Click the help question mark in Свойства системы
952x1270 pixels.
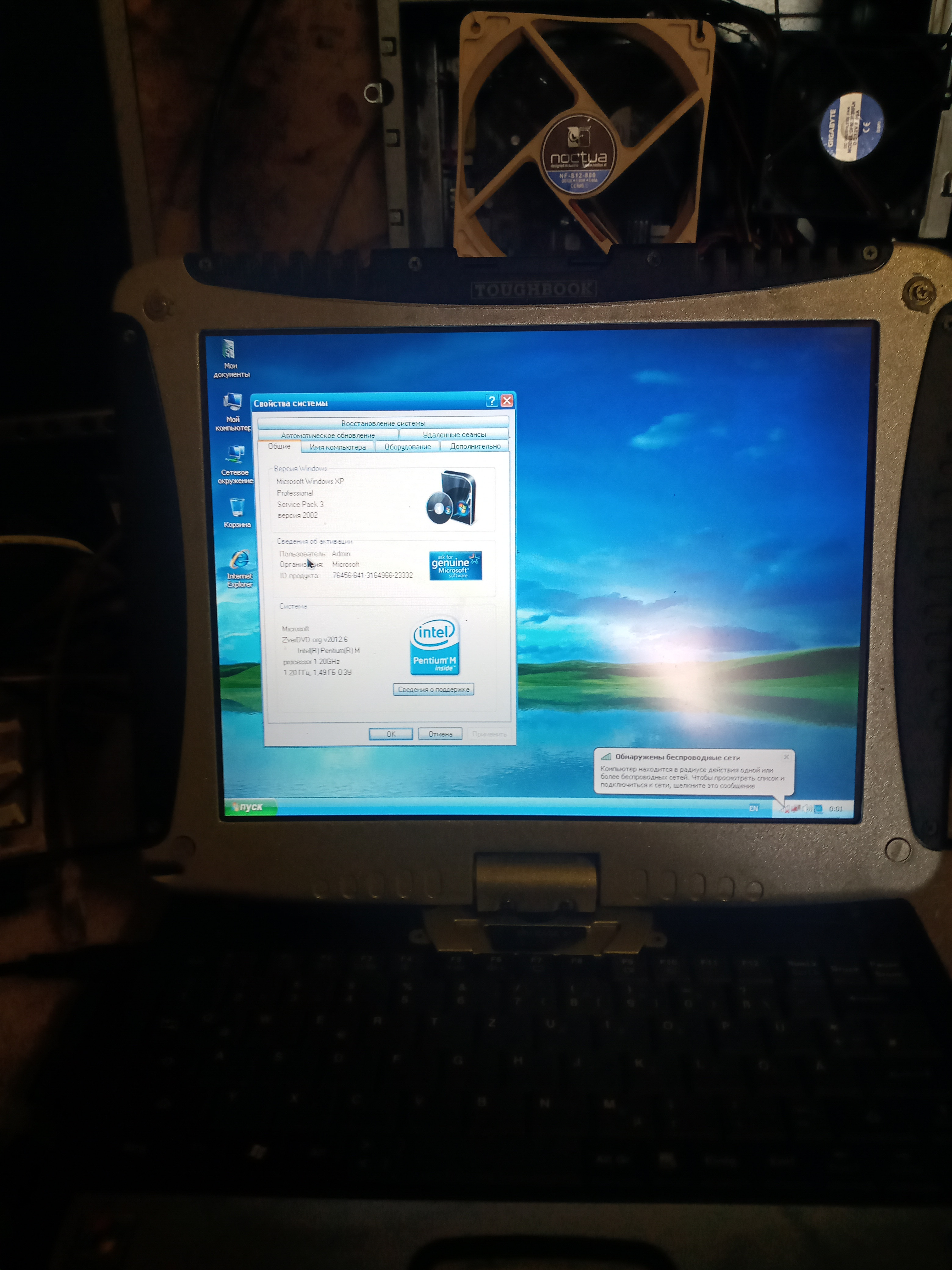click(x=492, y=401)
